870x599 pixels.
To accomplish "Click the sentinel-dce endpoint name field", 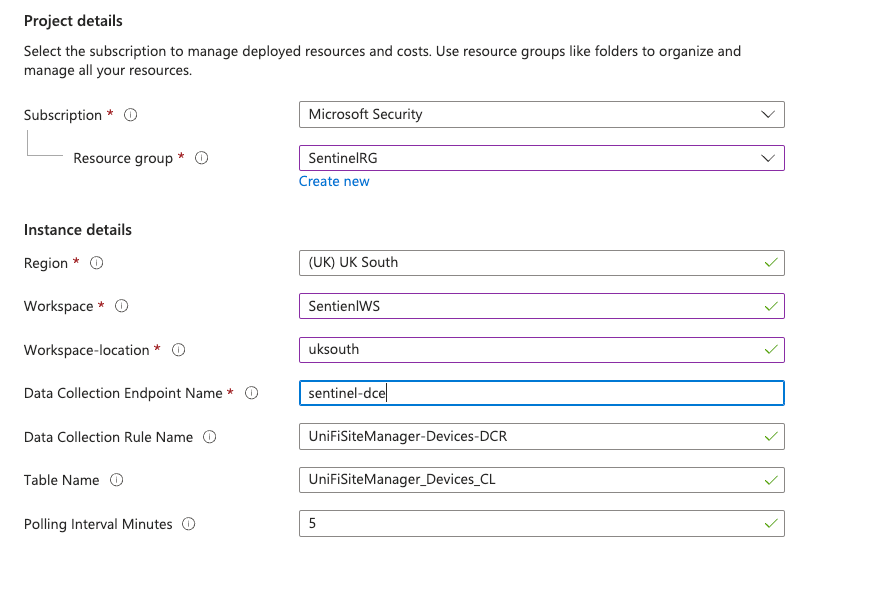I will [x=540, y=393].
